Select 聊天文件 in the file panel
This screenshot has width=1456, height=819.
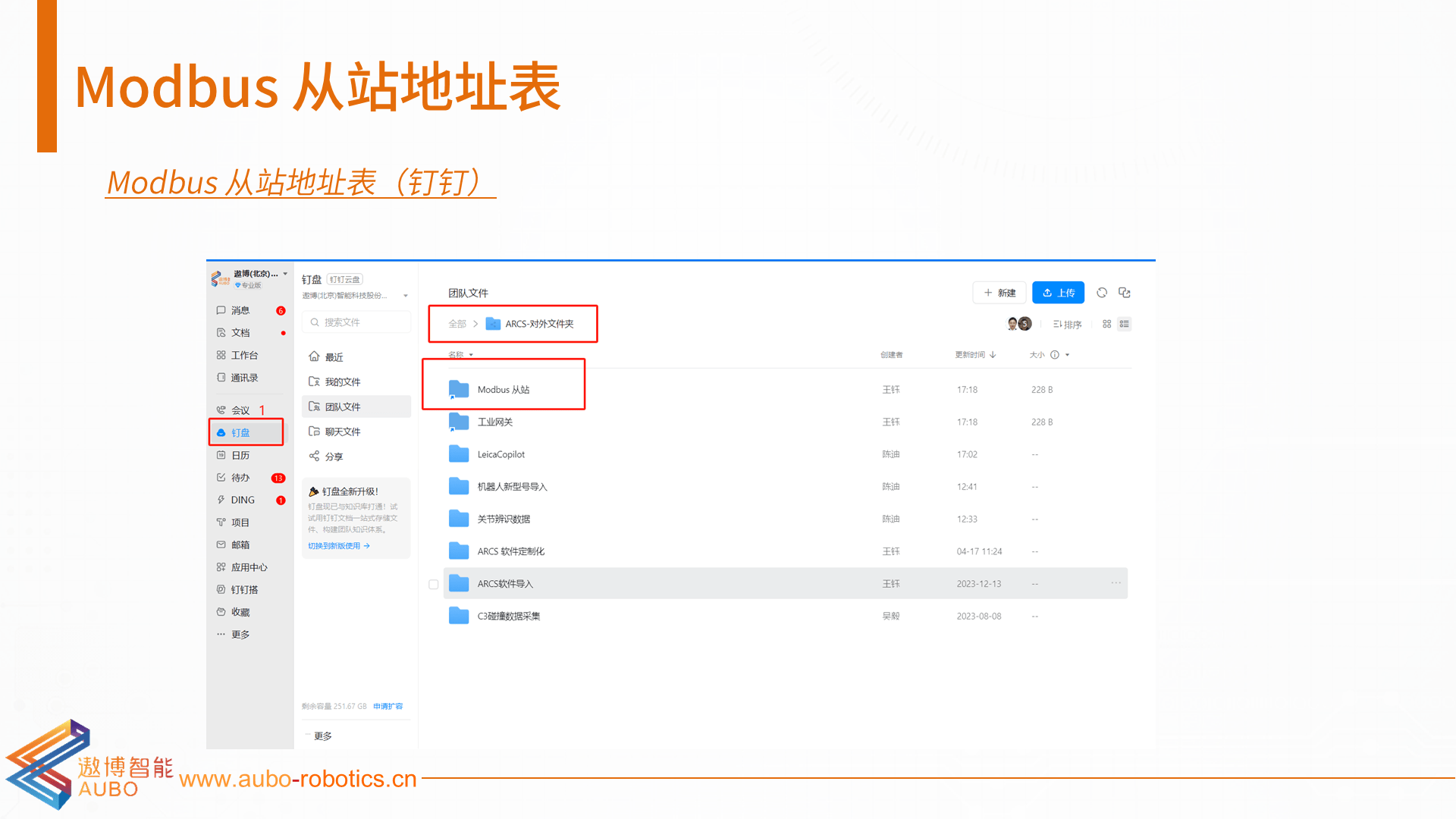pyautogui.click(x=356, y=431)
